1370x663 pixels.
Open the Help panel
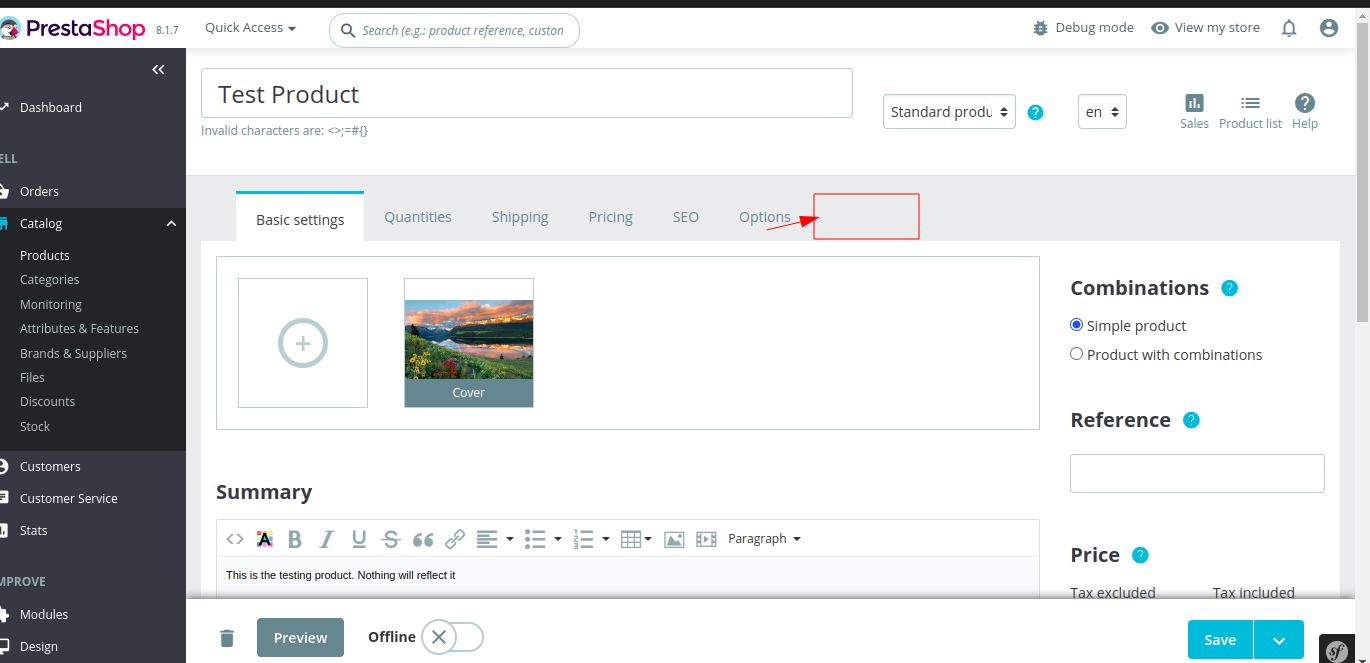coord(1304,111)
